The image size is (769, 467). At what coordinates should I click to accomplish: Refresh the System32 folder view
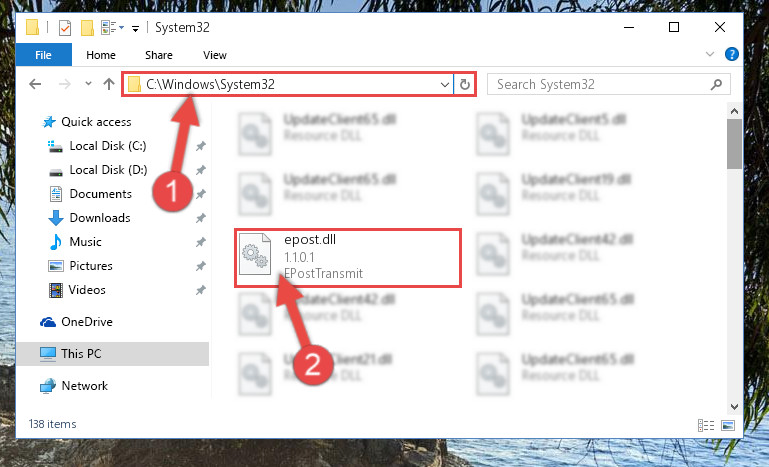[464, 84]
